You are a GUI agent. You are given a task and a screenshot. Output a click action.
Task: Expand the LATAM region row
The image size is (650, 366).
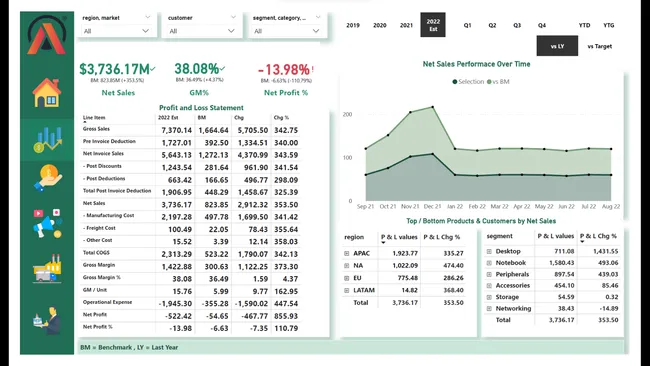point(347,290)
